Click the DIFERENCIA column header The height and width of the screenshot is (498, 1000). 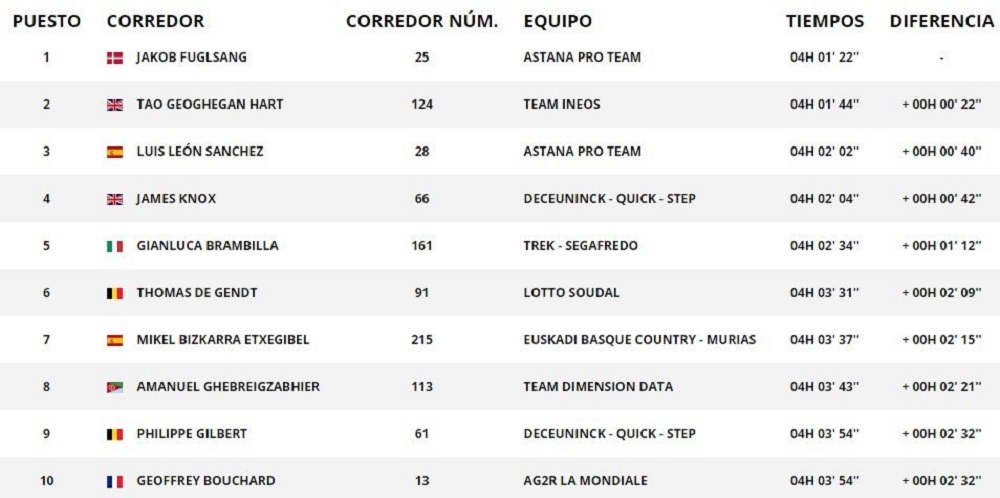click(x=941, y=21)
